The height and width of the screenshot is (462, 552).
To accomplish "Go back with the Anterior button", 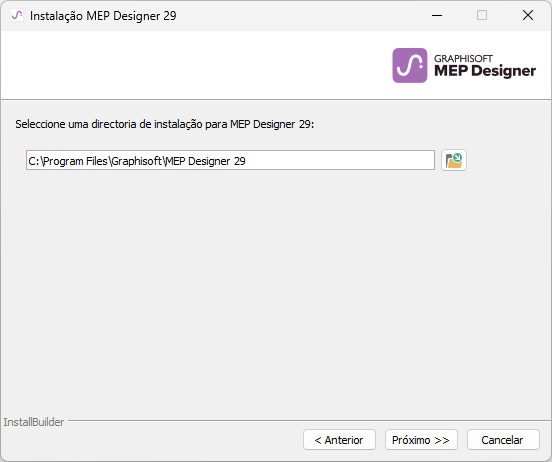I will coord(339,439).
